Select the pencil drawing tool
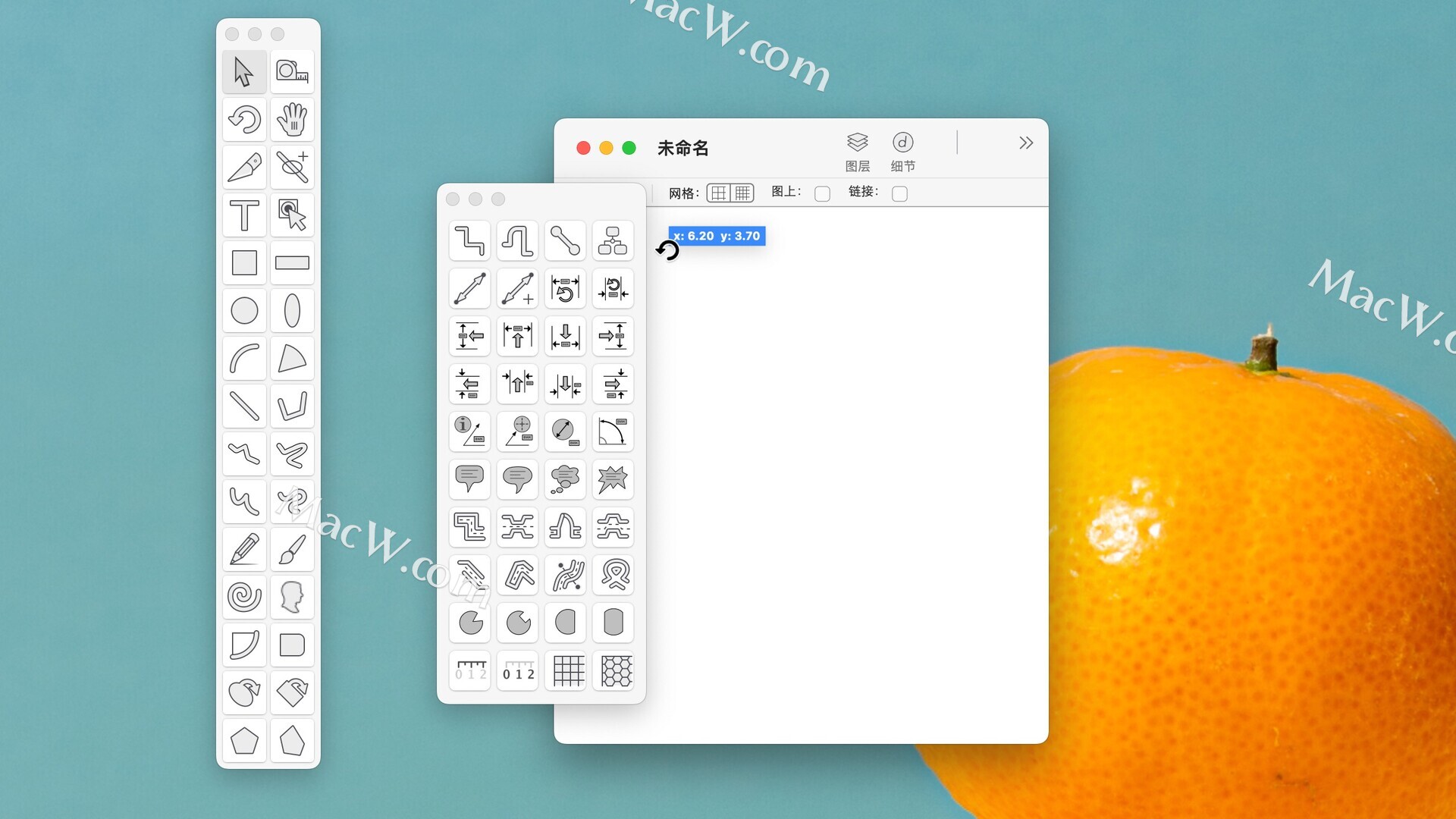Image resolution: width=1456 pixels, height=819 pixels. (244, 550)
